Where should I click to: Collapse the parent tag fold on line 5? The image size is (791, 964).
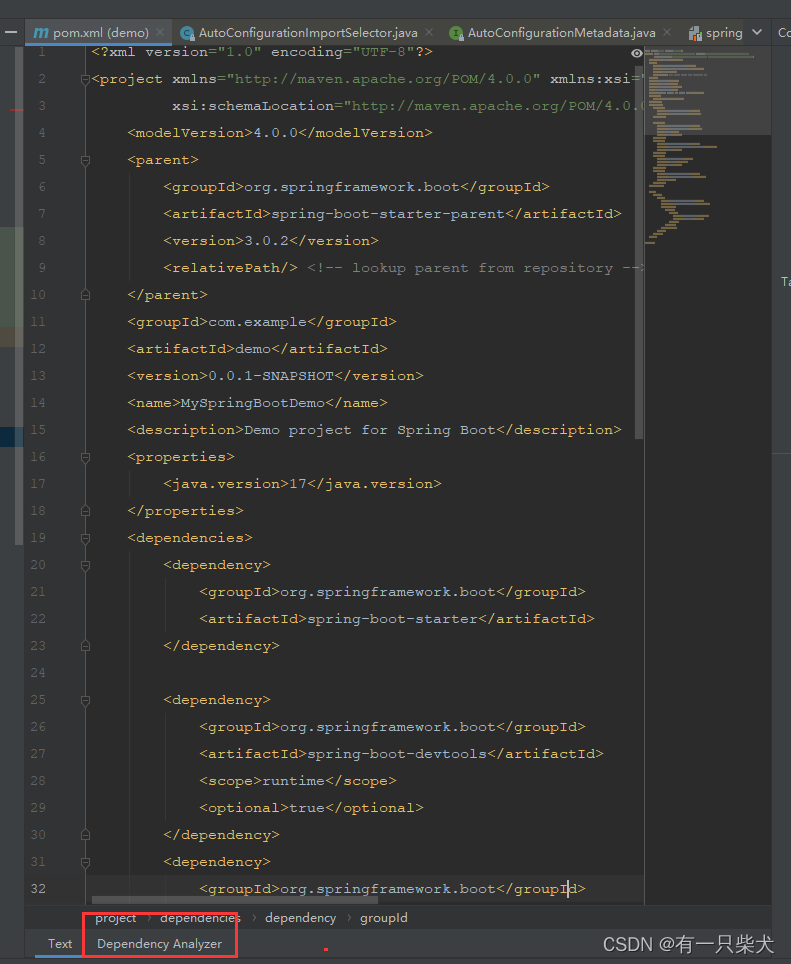click(85, 160)
